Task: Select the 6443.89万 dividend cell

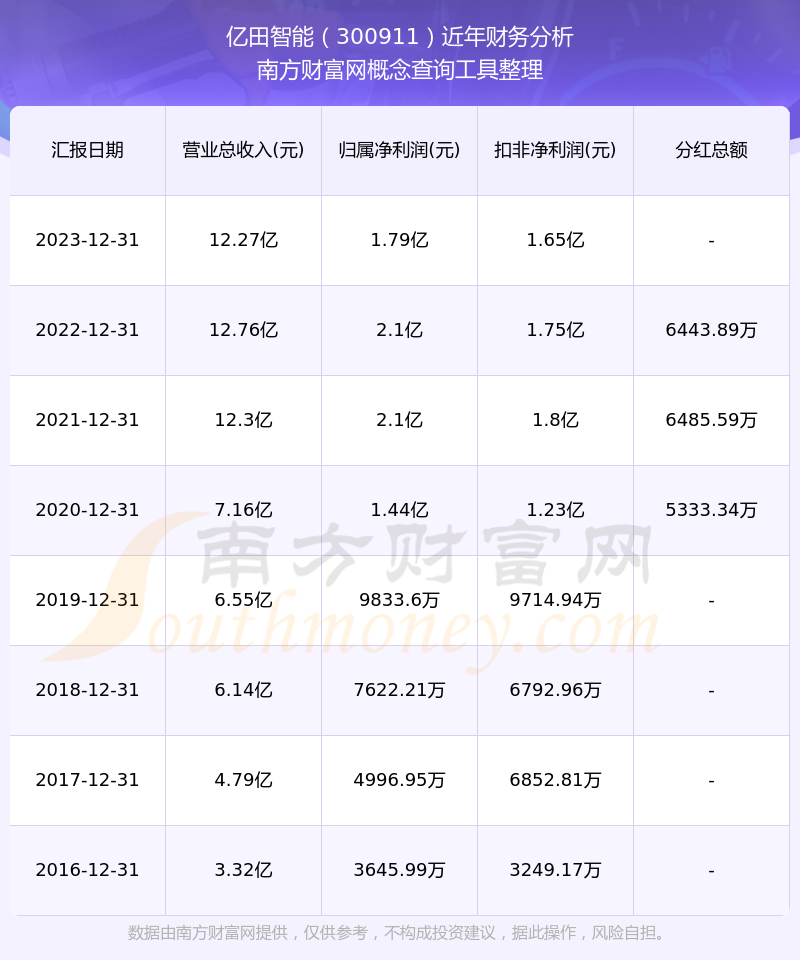Action: point(711,330)
